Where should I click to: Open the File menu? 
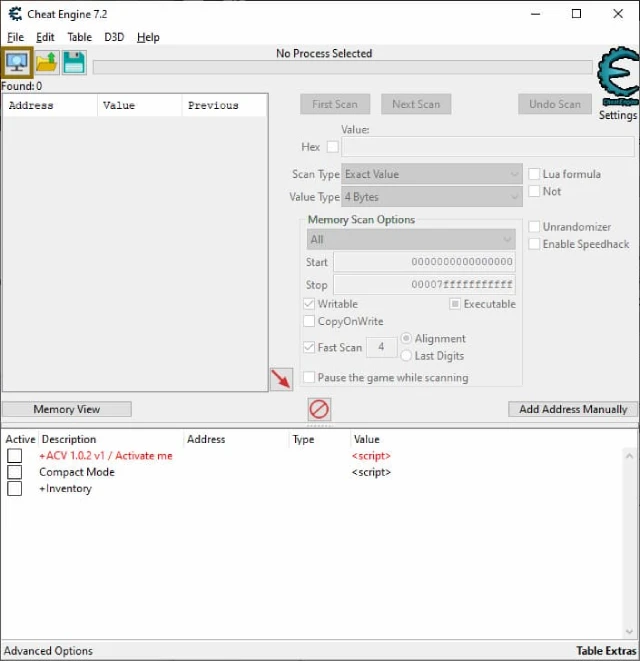pyautogui.click(x=16, y=37)
